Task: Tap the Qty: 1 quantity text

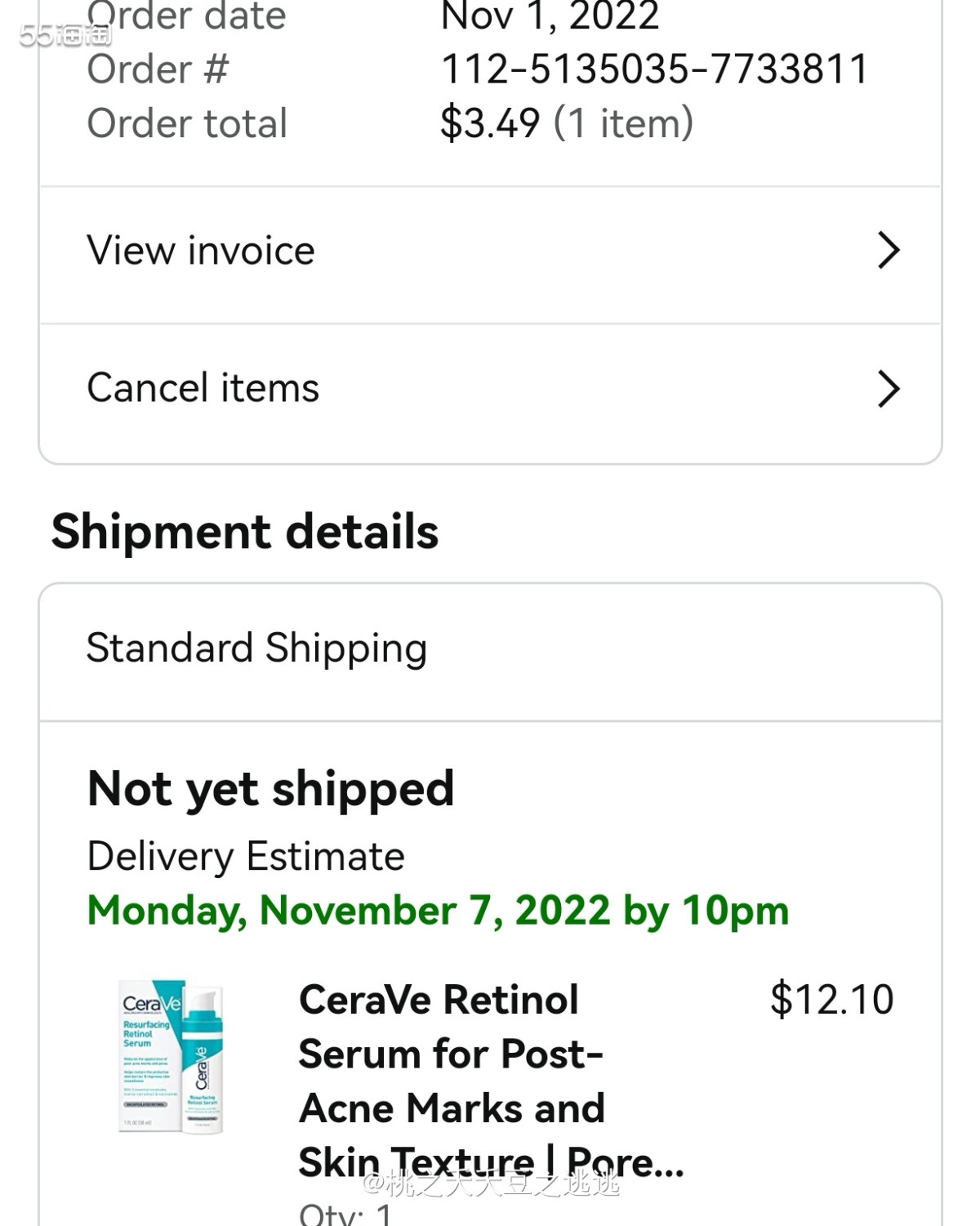Action: coord(345,1213)
